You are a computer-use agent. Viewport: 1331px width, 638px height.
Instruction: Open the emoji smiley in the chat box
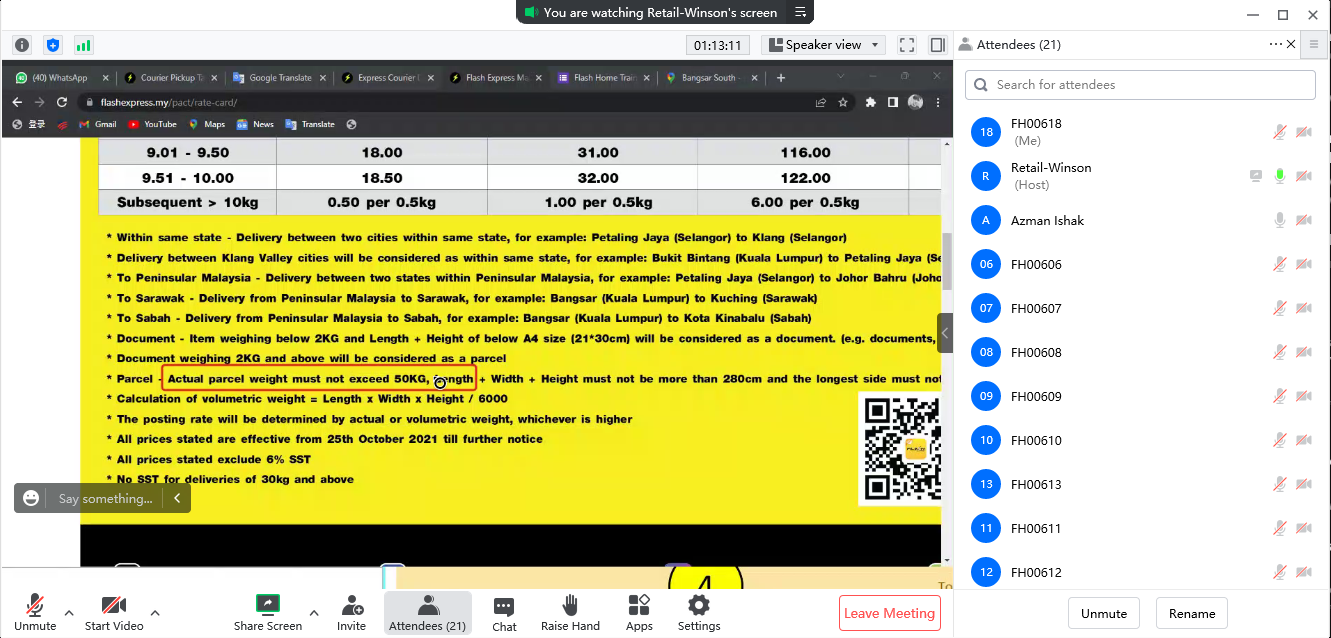(31, 498)
